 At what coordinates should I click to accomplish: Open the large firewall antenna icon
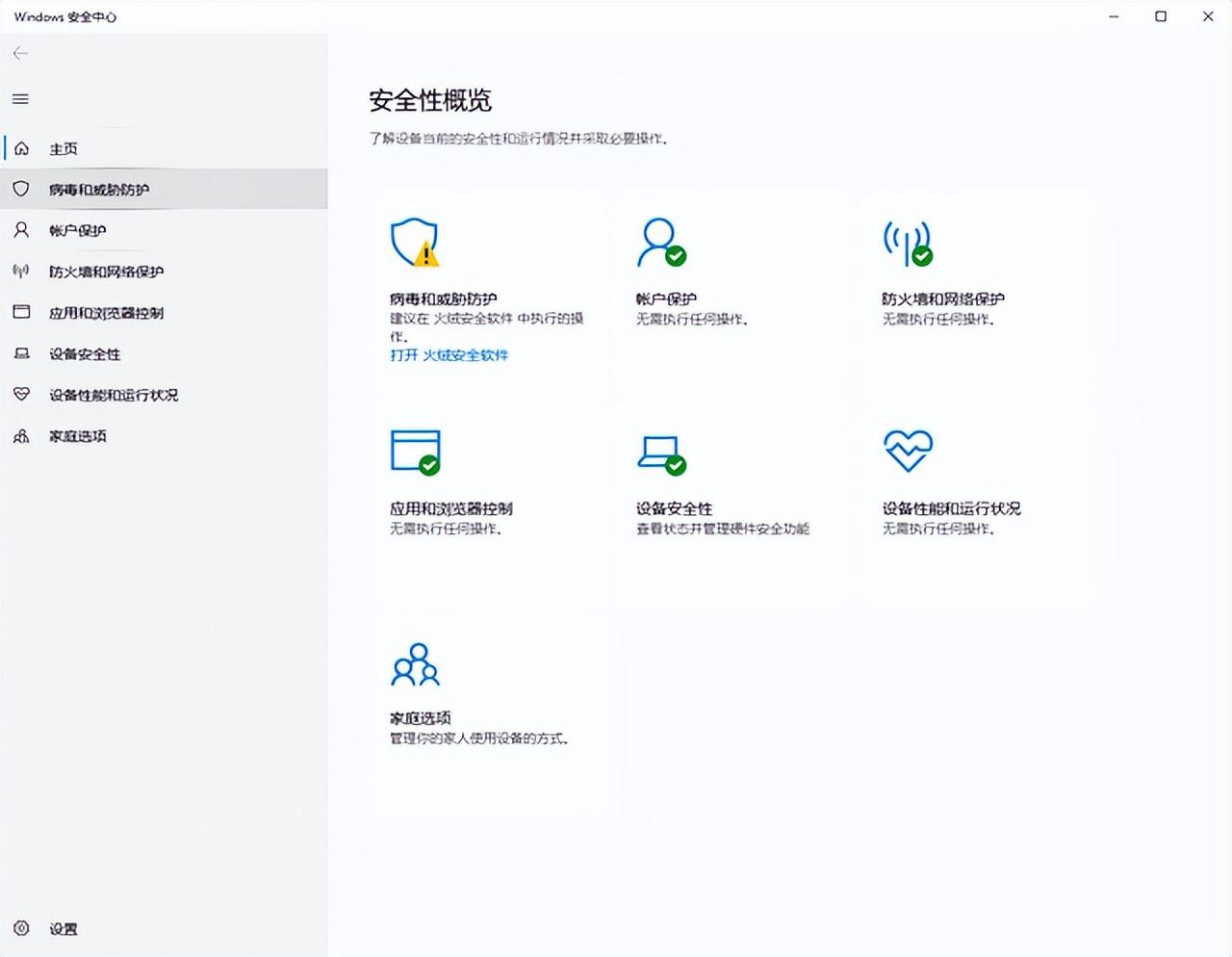908,243
